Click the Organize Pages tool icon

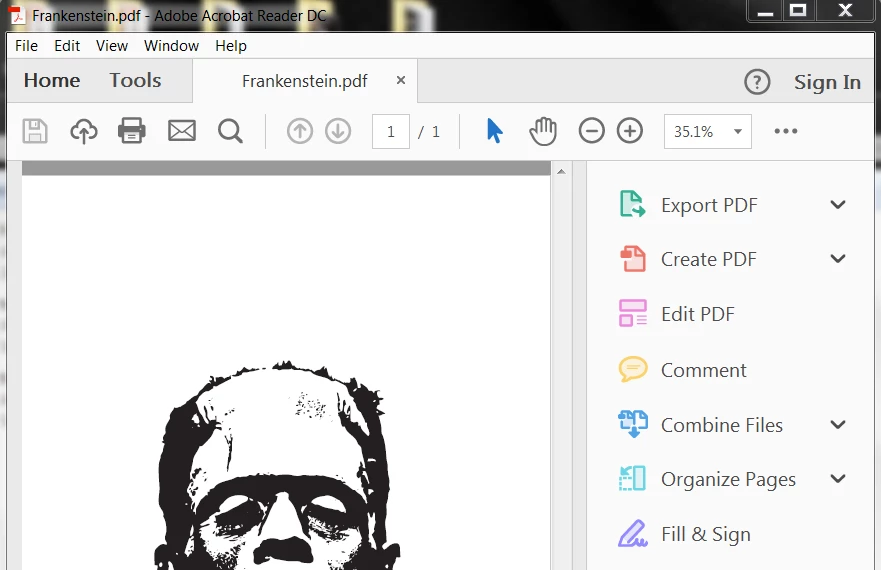click(633, 478)
